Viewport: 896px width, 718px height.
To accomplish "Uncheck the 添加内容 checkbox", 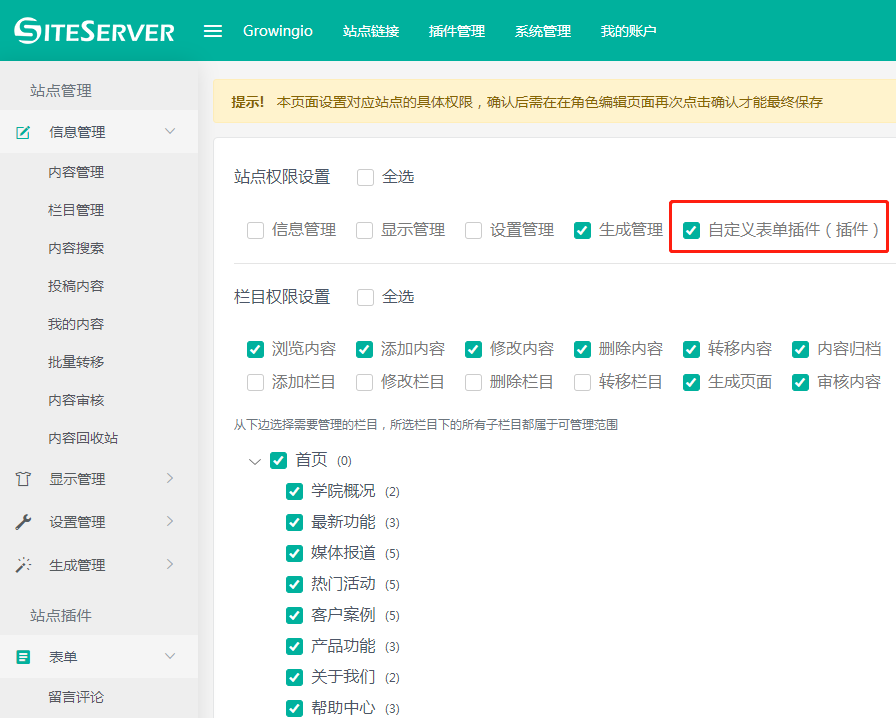I will 365,349.
